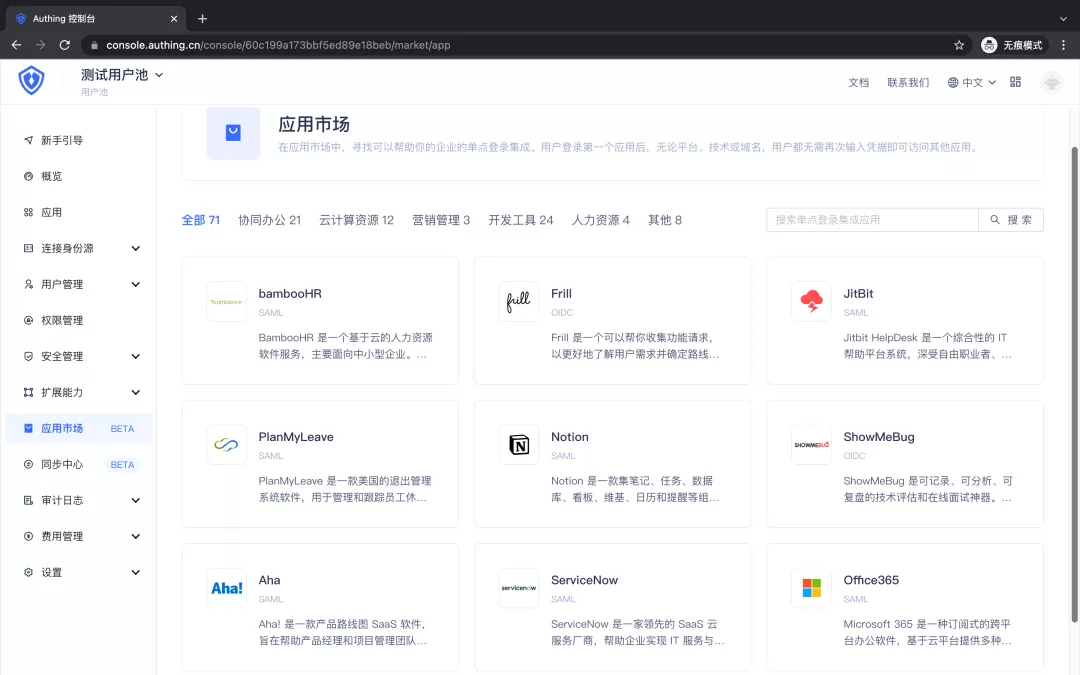The height and width of the screenshot is (675, 1080).
Task: Go back in the browser
Action: point(17,45)
